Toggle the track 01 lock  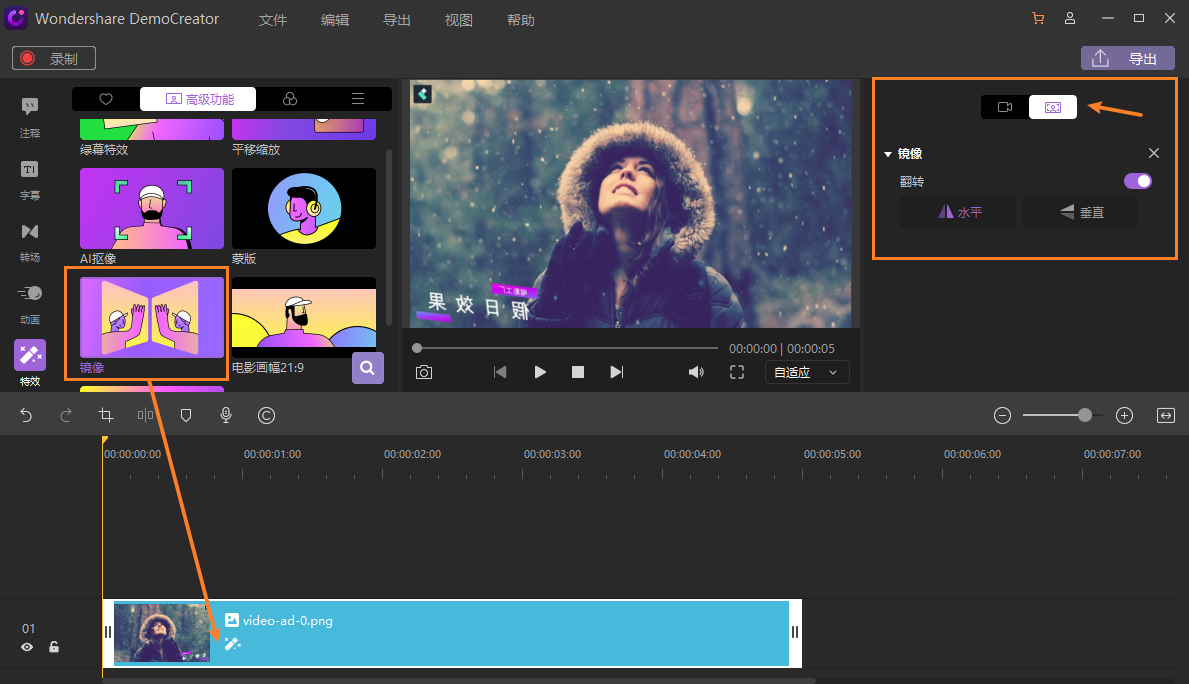coord(54,647)
